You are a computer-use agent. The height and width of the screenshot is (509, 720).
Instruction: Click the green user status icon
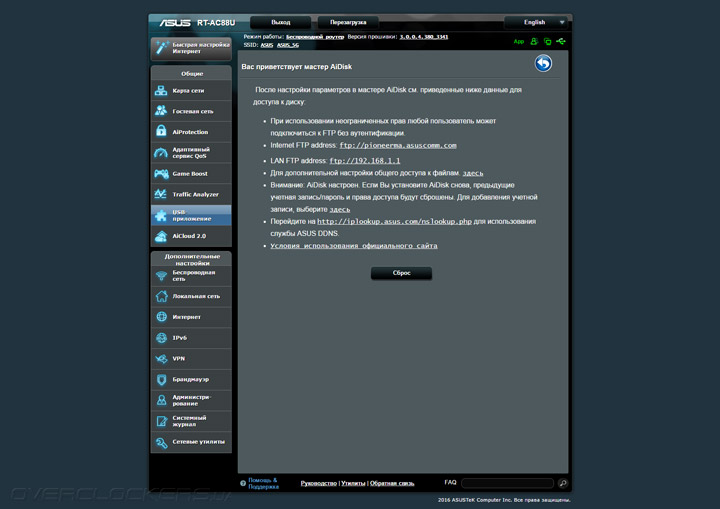click(534, 41)
